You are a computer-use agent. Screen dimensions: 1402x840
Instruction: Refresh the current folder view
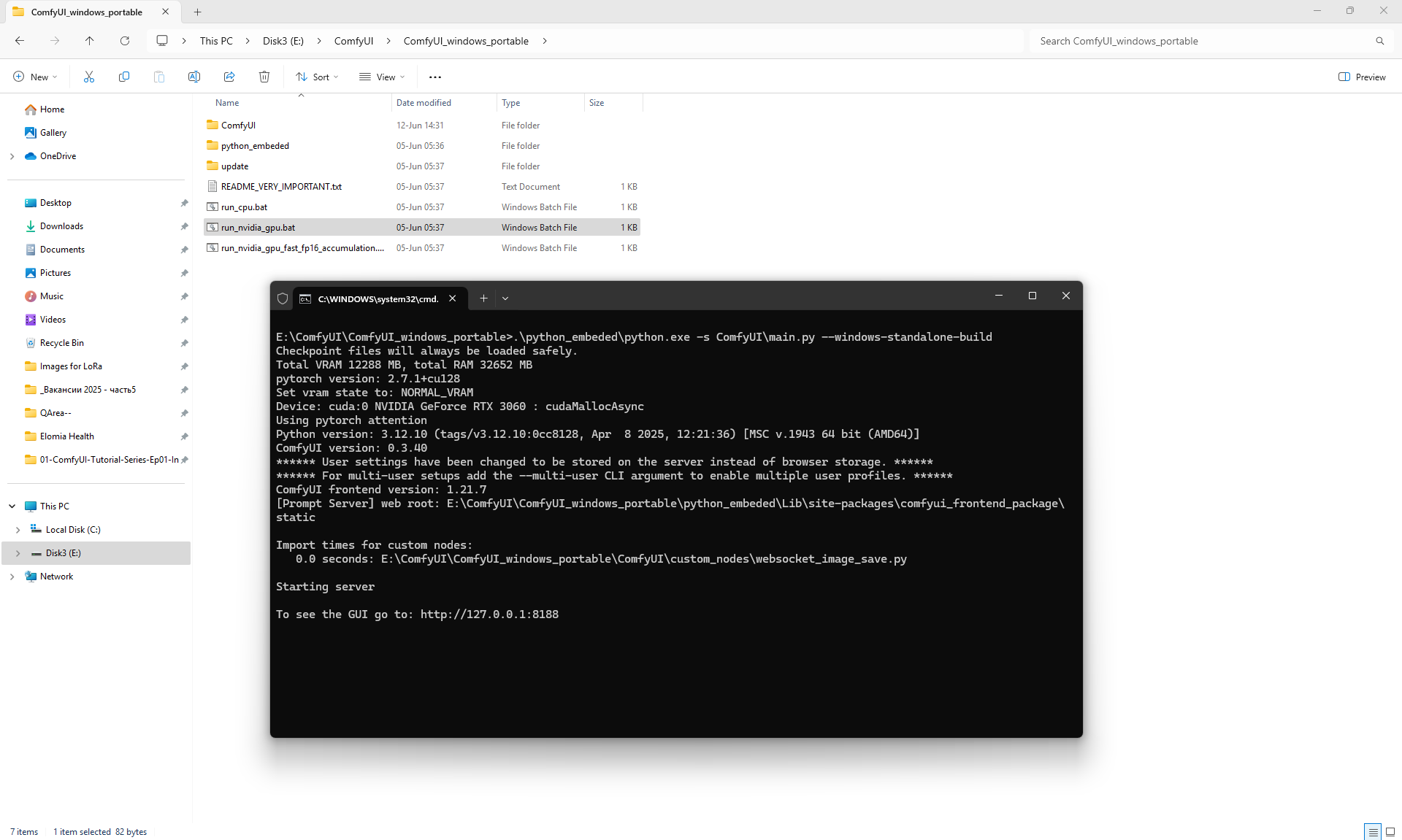tap(125, 41)
